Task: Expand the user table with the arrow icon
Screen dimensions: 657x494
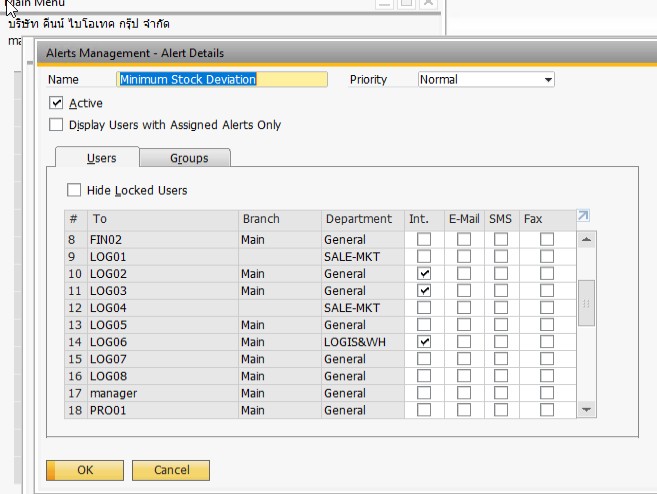Action: pos(583,216)
